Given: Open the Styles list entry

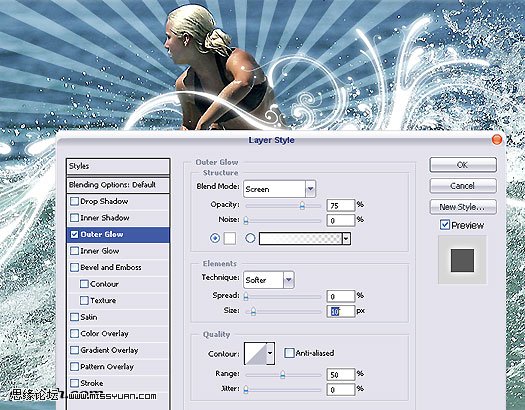Looking at the screenshot, I should (118, 166).
